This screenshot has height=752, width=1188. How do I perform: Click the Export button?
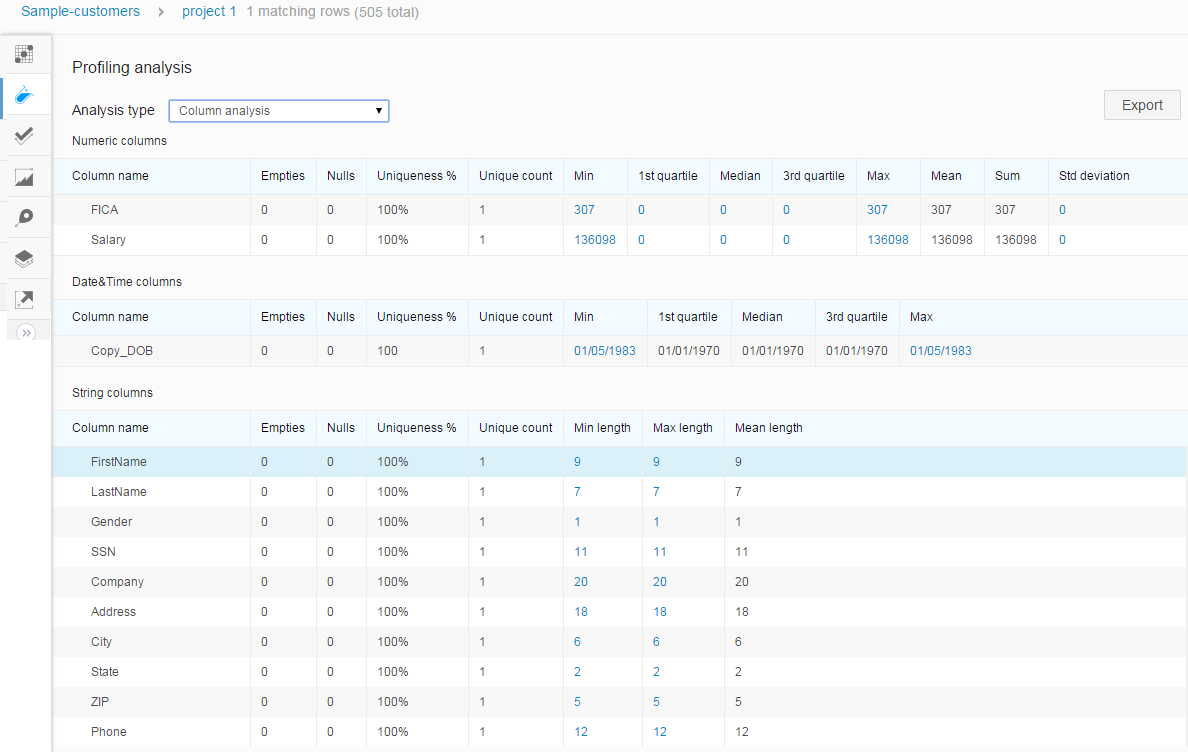click(1142, 105)
